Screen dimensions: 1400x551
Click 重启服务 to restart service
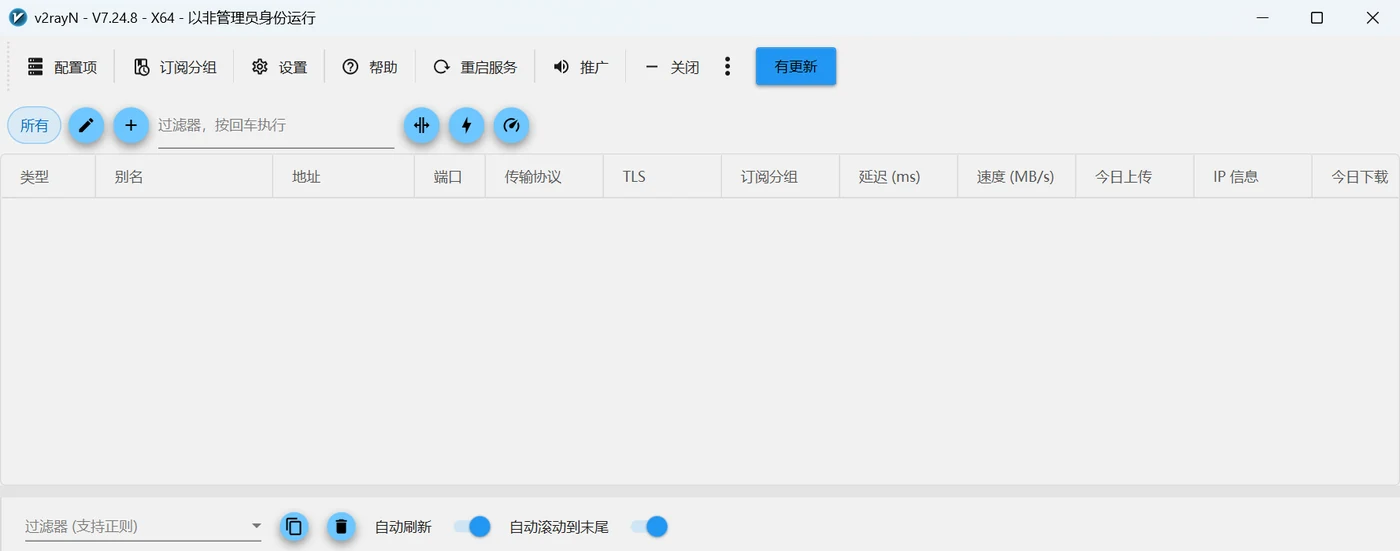pos(475,67)
